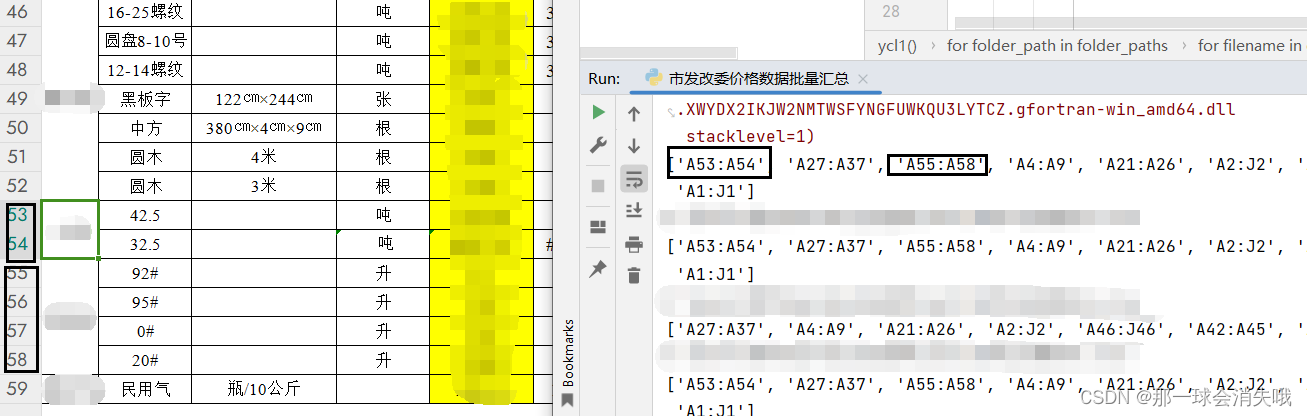This screenshot has height=416, width=1307.
Task: Select Excel row header 48
Action: point(19,70)
